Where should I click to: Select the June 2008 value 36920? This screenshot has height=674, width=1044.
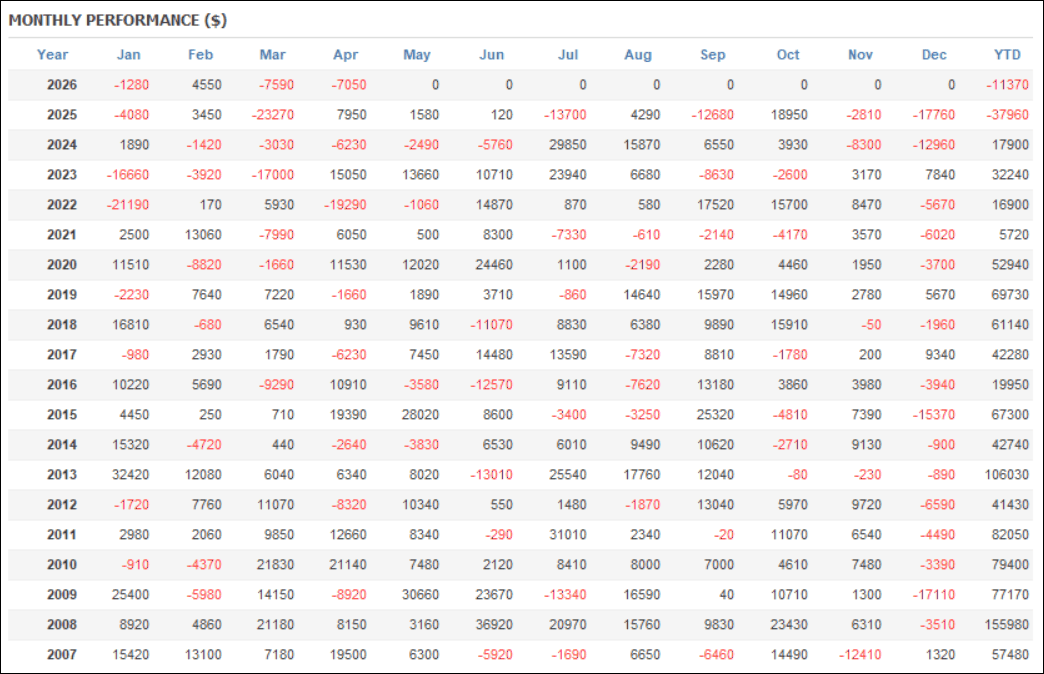click(x=494, y=624)
